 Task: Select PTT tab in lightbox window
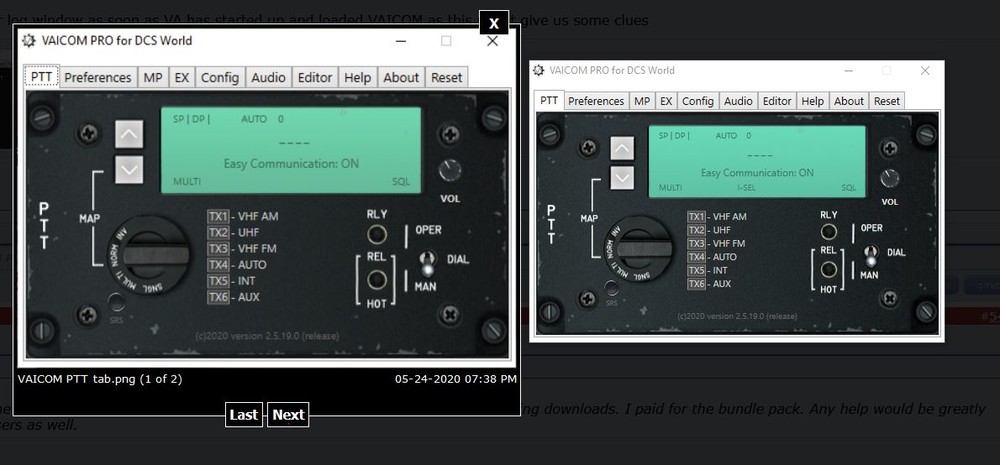coord(41,77)
